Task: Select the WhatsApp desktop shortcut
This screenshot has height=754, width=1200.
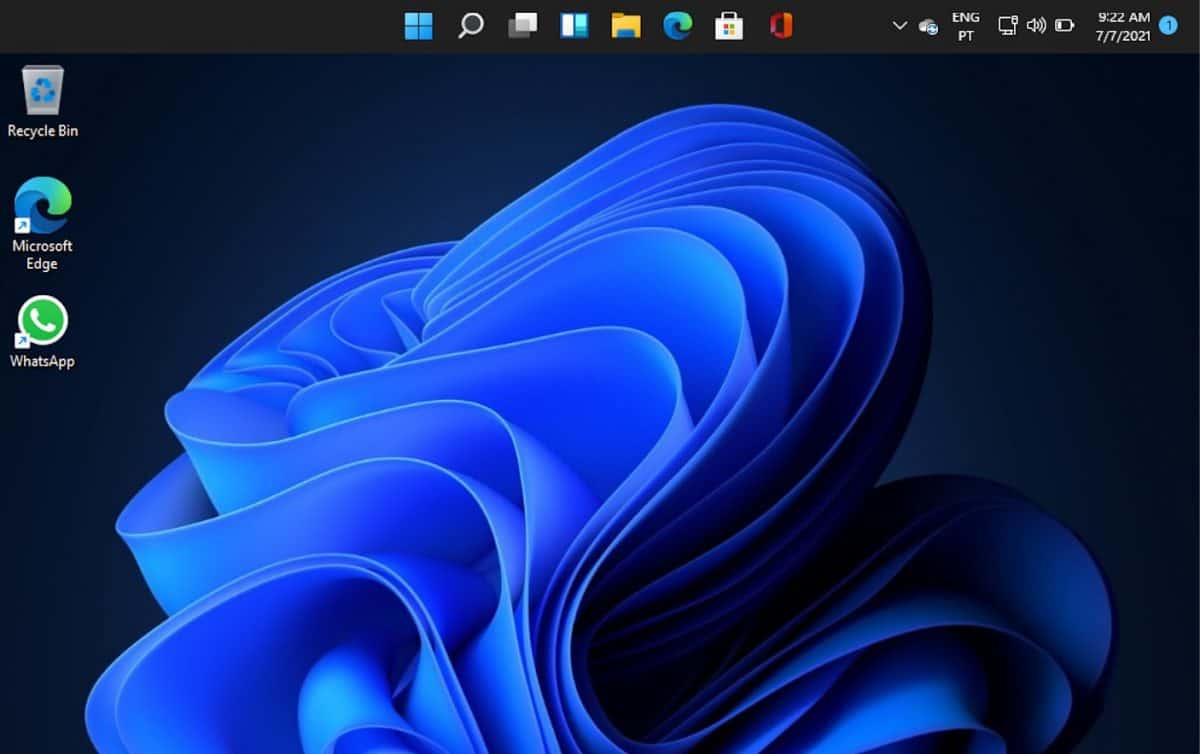Action: 42,333
